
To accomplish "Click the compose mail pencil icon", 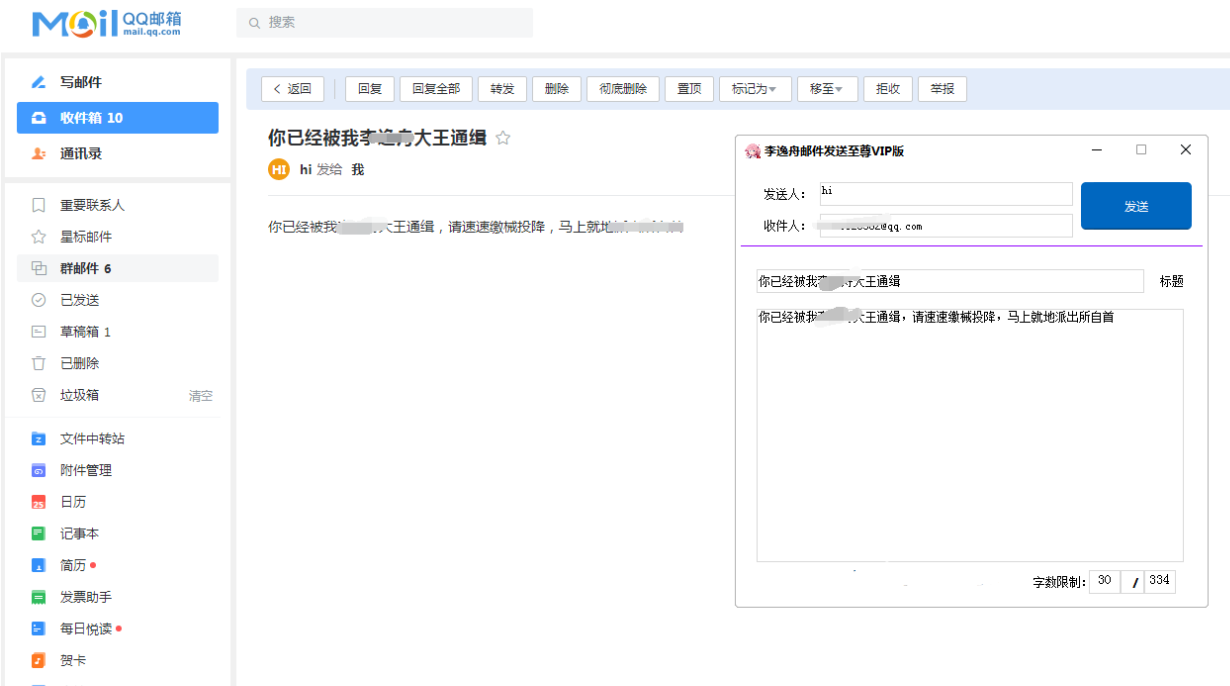I will click(x=39, y=82).
